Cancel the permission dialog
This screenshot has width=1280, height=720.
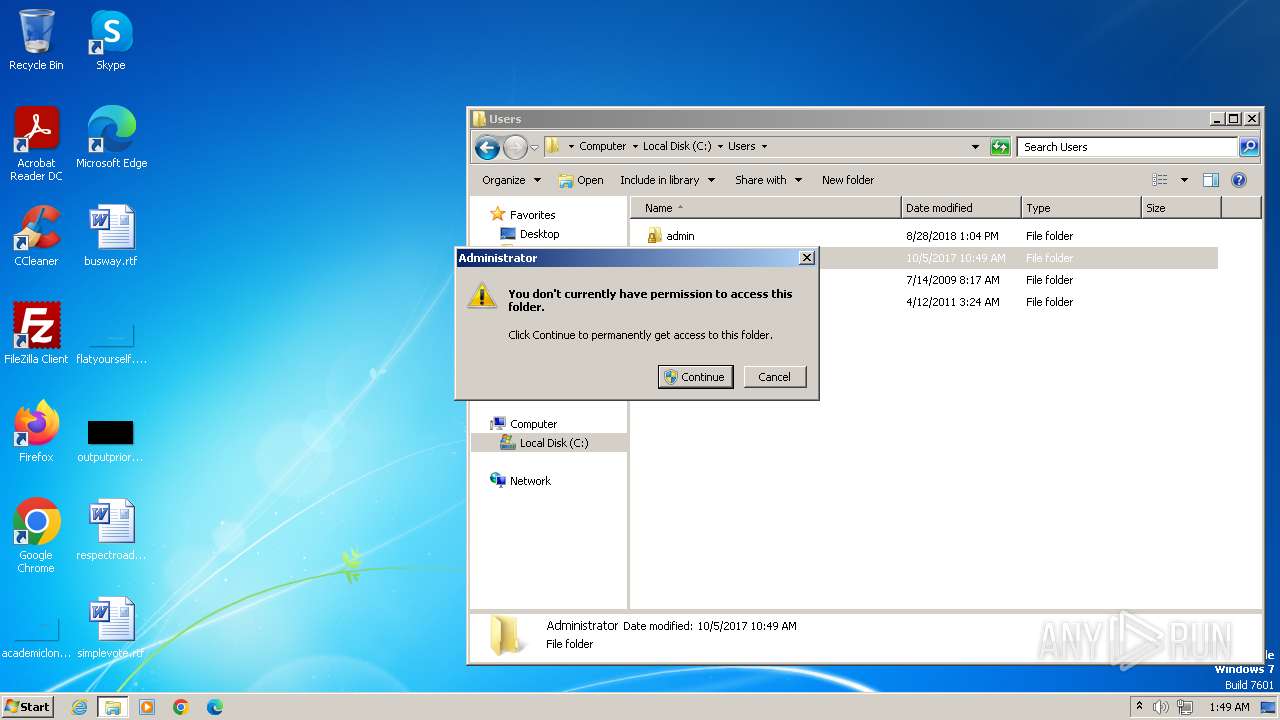pyautogui.click(x=775, y=377)
